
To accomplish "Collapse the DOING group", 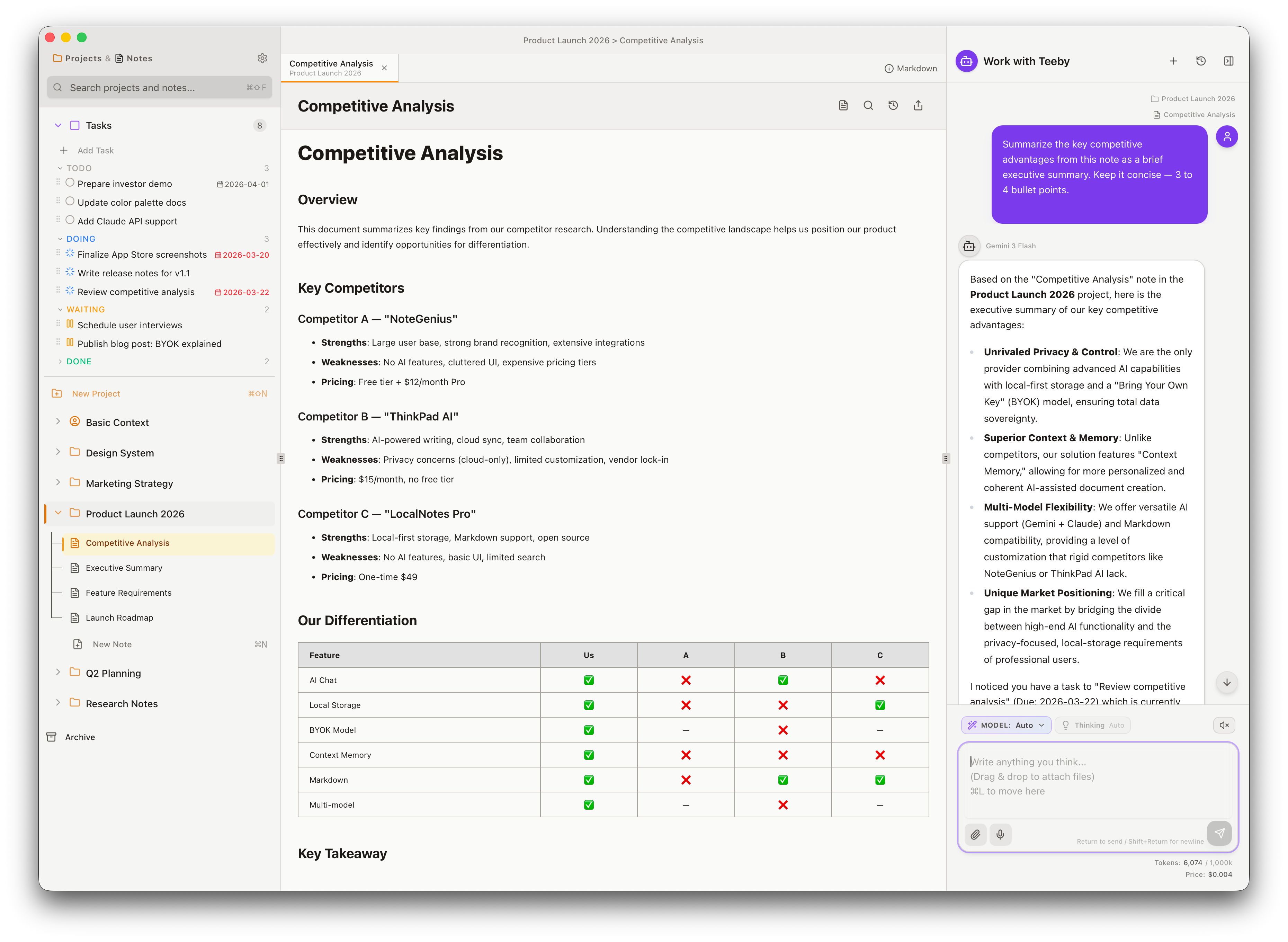I will (x=60, y=239).
